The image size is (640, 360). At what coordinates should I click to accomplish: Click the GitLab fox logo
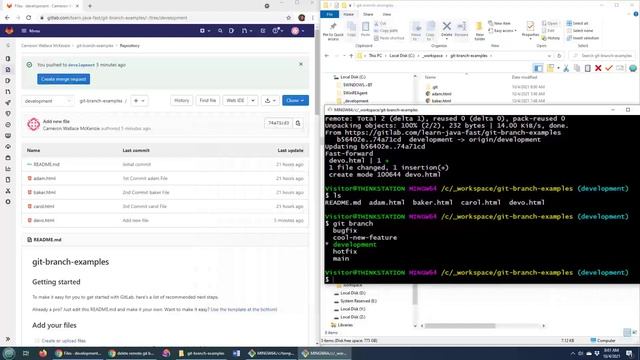coord(9,31)
